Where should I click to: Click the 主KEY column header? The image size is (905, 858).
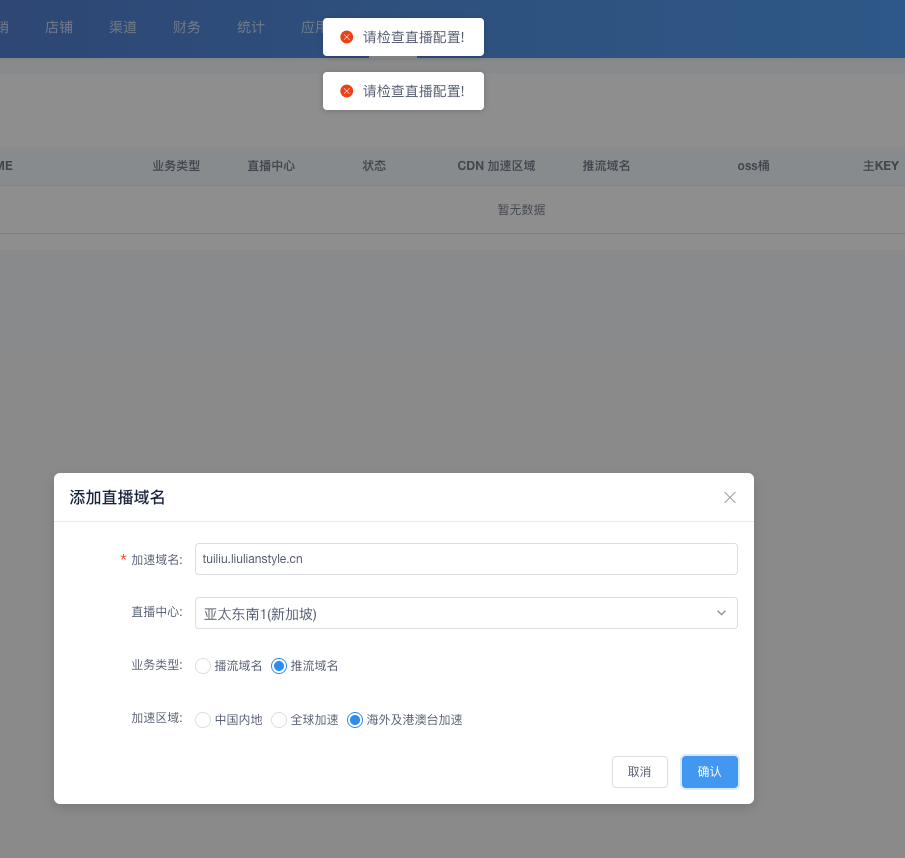coord(881,166)
